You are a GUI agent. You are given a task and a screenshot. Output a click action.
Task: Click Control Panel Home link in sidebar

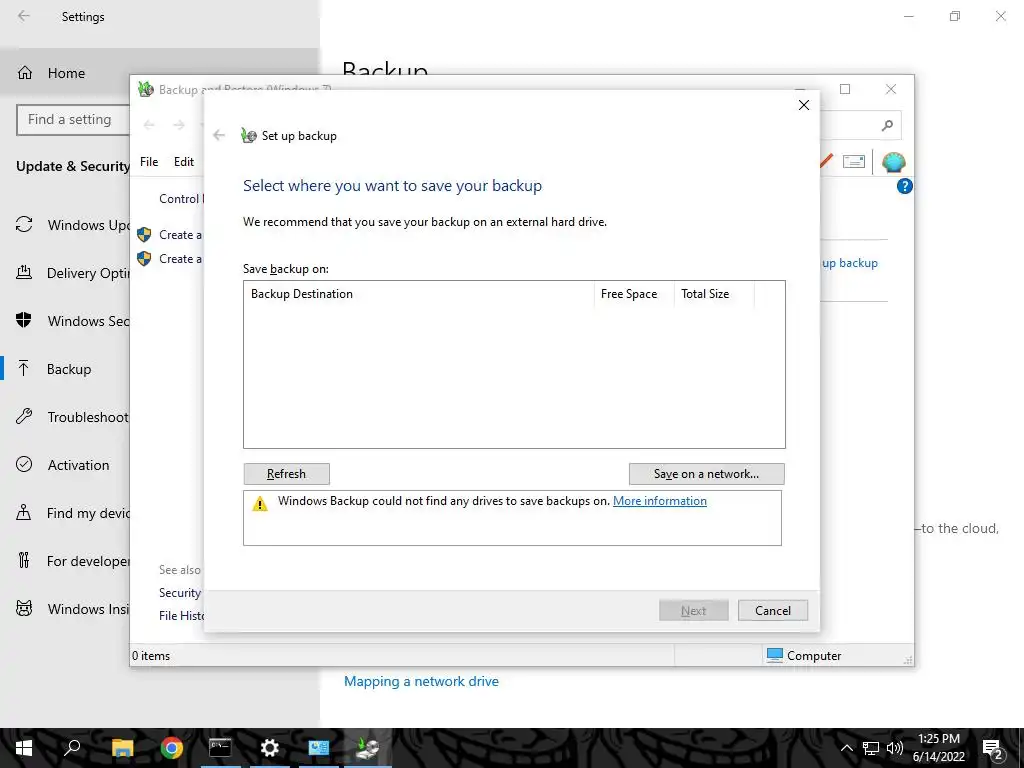181,199
